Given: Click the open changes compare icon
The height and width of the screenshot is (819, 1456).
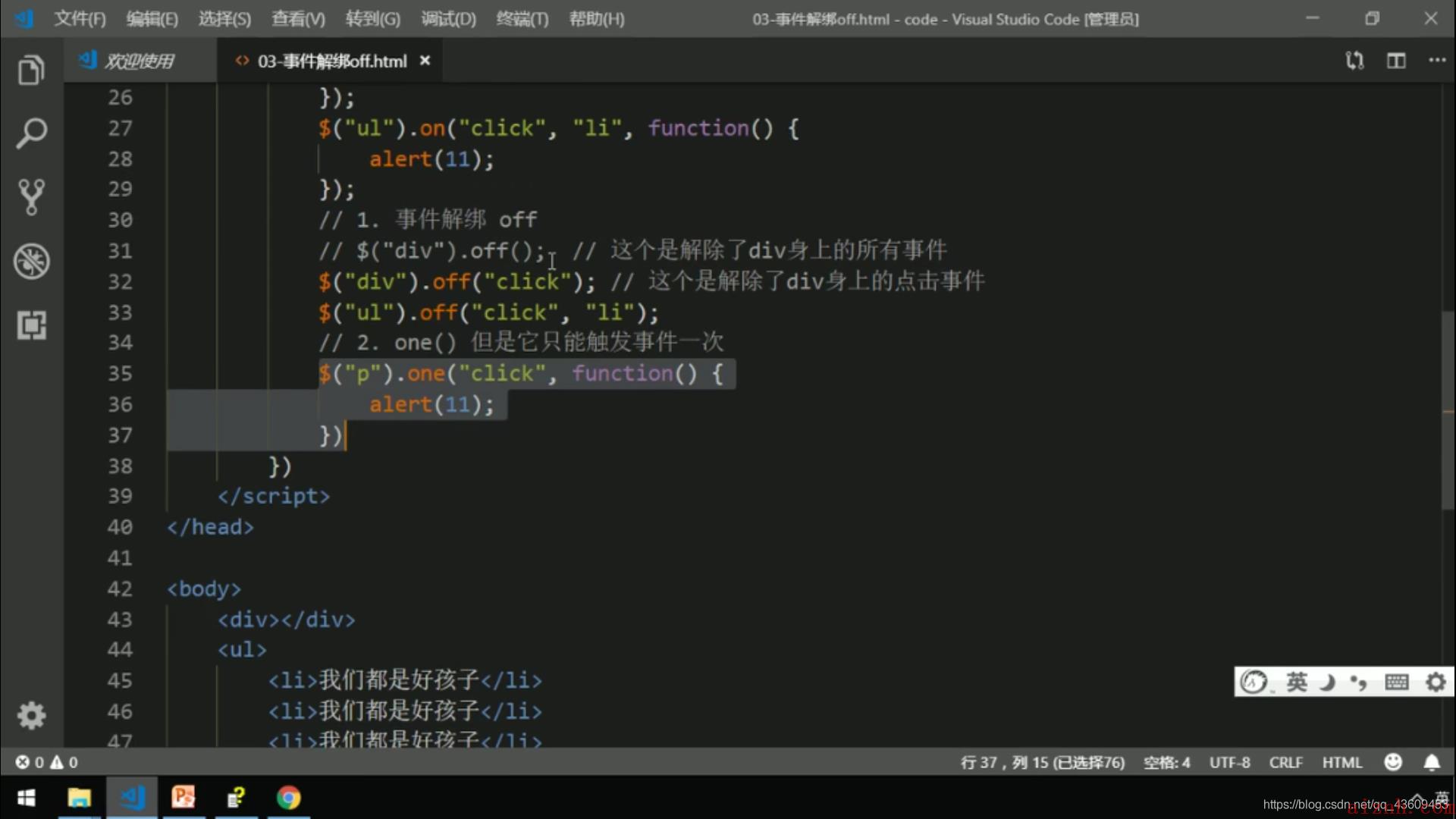Looking at the screenshot, I should click(x=1354, y=61).
